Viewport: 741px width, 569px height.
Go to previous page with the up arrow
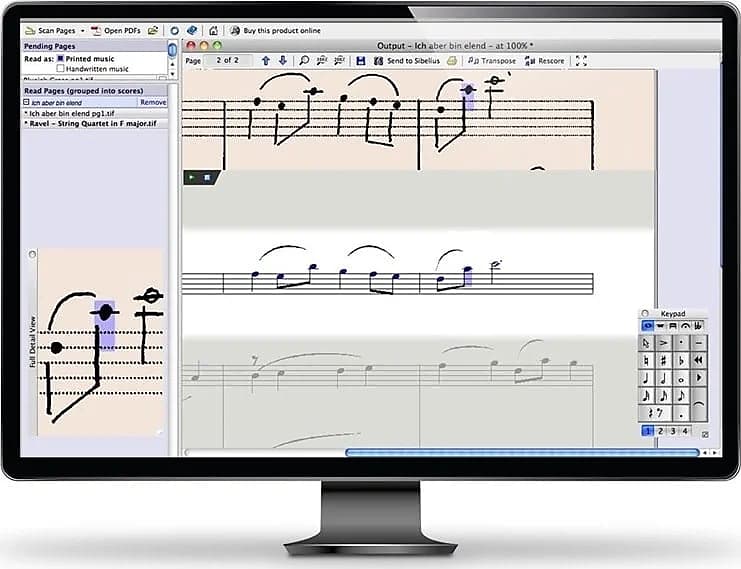coord(266,60)
